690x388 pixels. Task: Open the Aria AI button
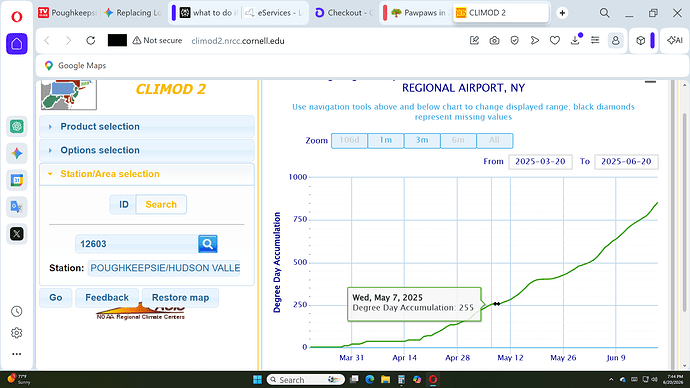(674, 40)
